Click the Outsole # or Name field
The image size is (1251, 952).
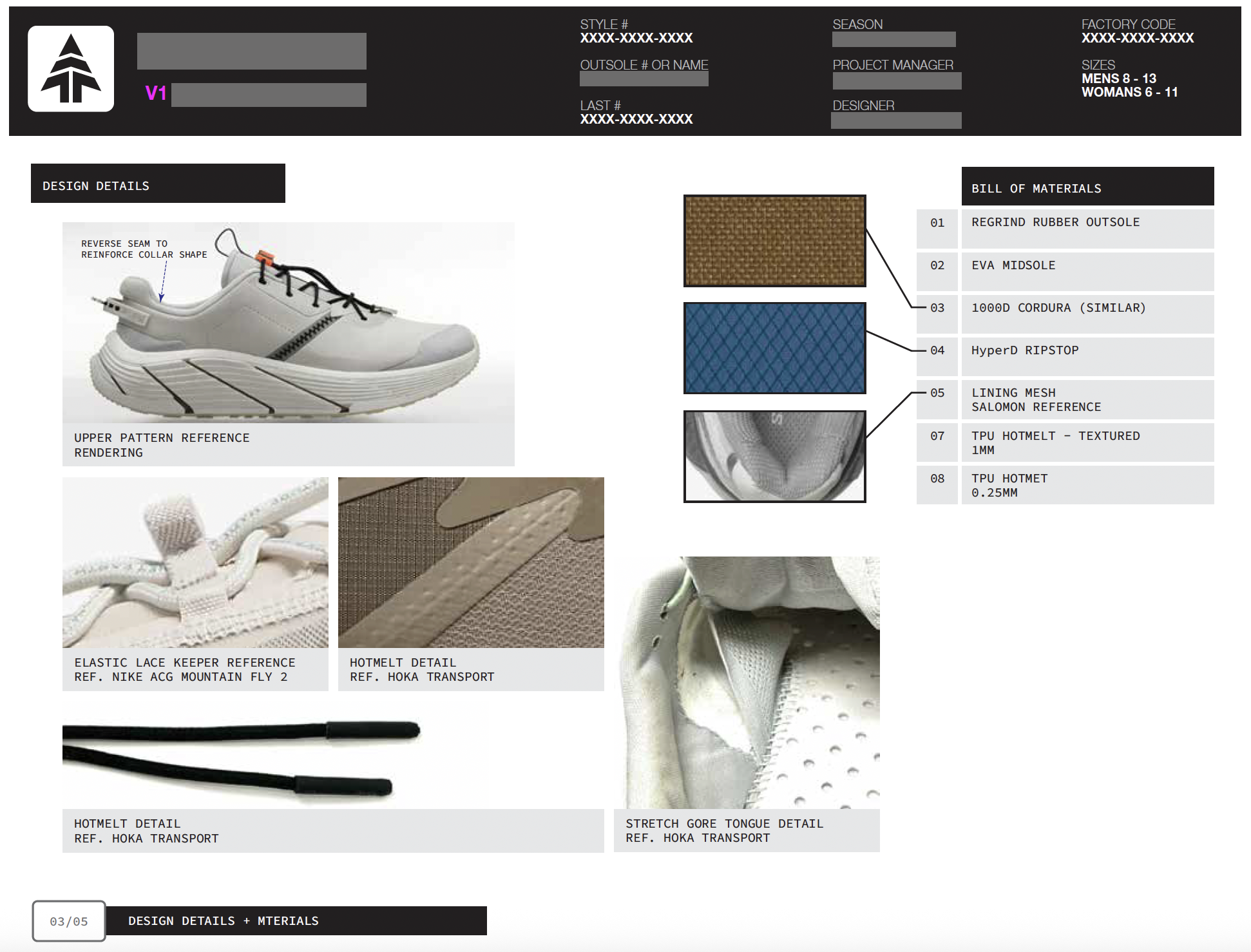(644, 79)
